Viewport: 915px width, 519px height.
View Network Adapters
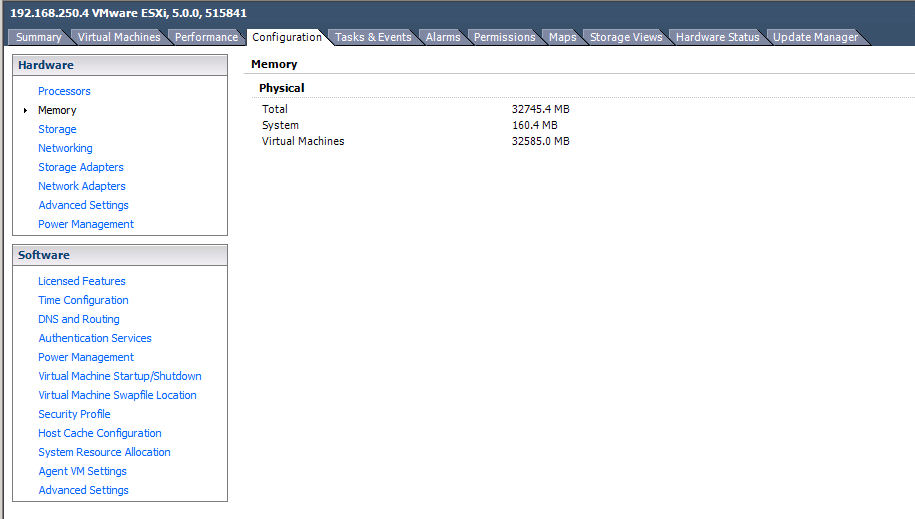click(x=82, y=186)
